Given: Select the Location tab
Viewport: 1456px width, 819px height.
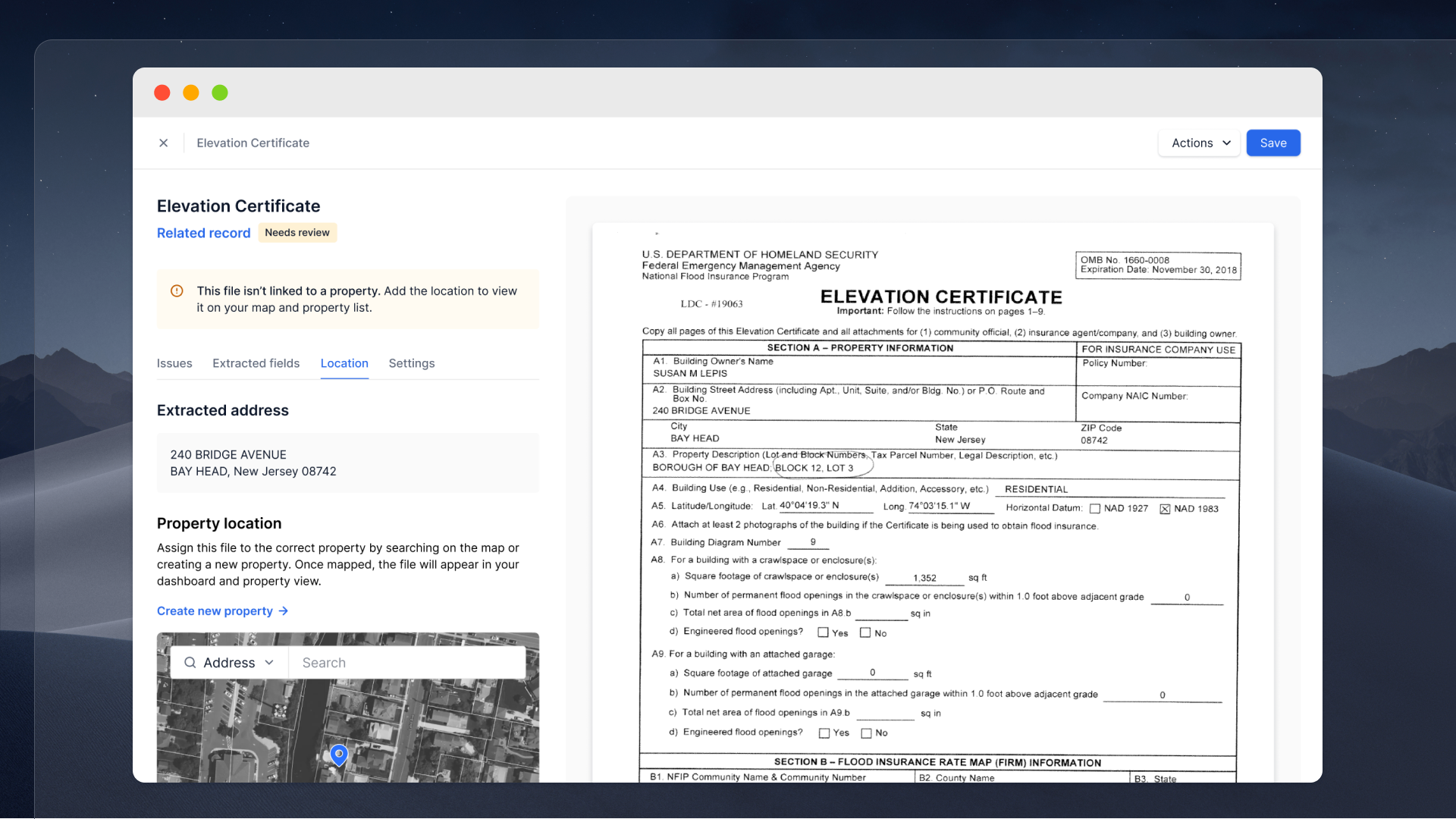Looking at the screenshot, I should [x=344, y=363].
